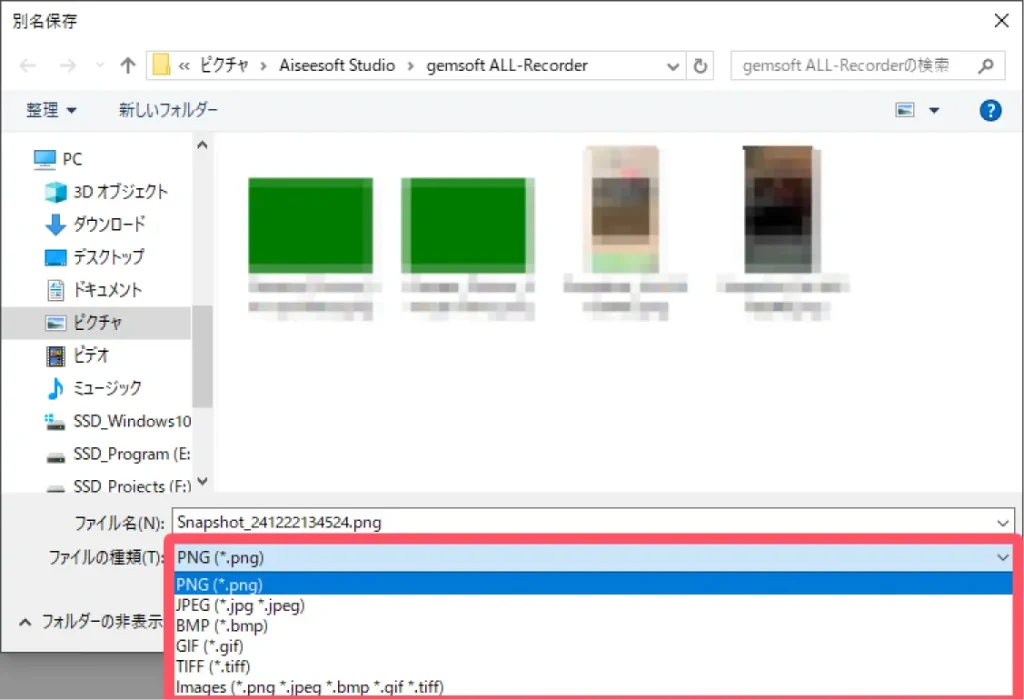Expand the view options dropdown arrow
This screenshot has width=1024, height=700.
[x=934, y=110]
